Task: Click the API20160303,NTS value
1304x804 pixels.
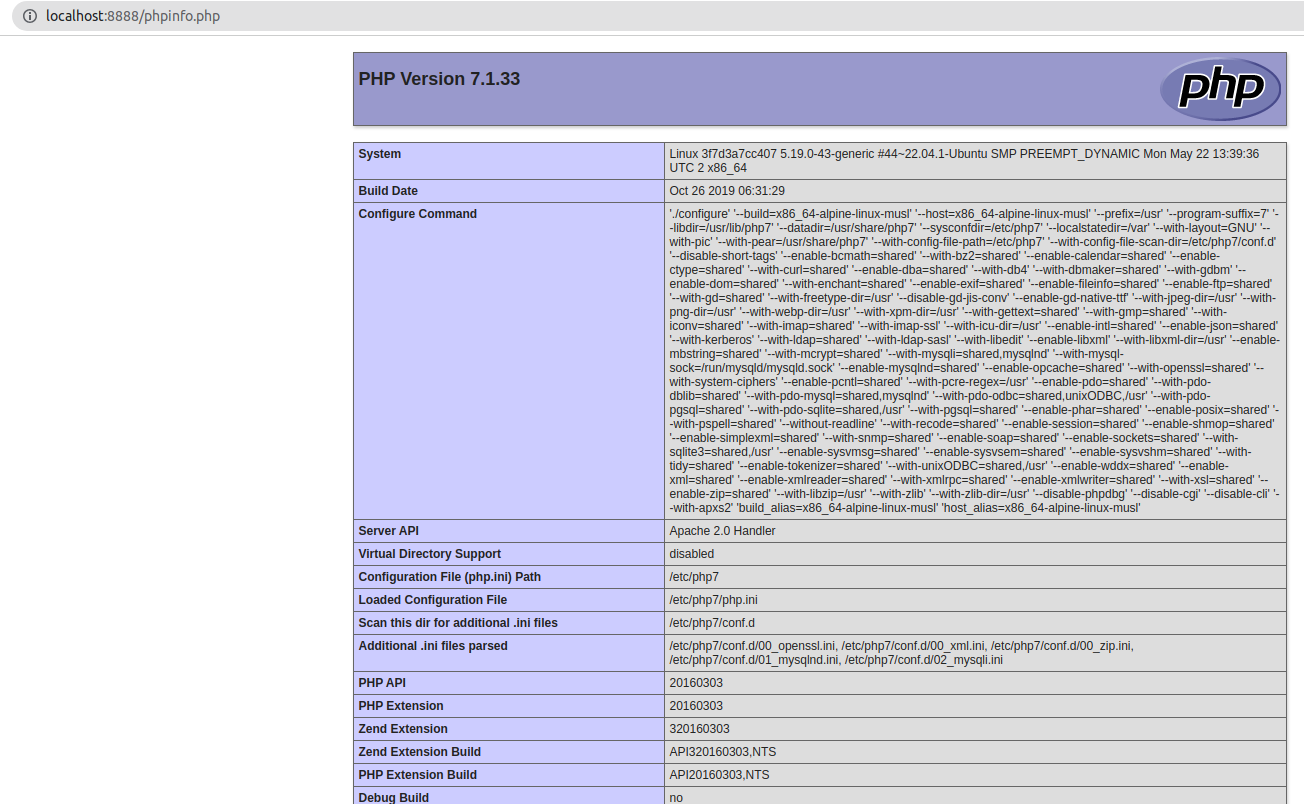Action: click(x=720, y=775)
